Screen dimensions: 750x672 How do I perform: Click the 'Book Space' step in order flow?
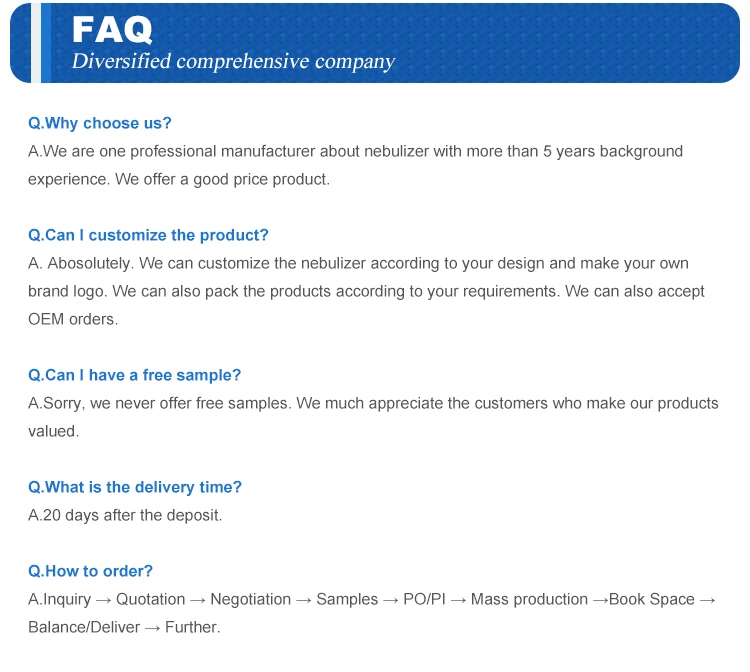click(x=651, y=599)
